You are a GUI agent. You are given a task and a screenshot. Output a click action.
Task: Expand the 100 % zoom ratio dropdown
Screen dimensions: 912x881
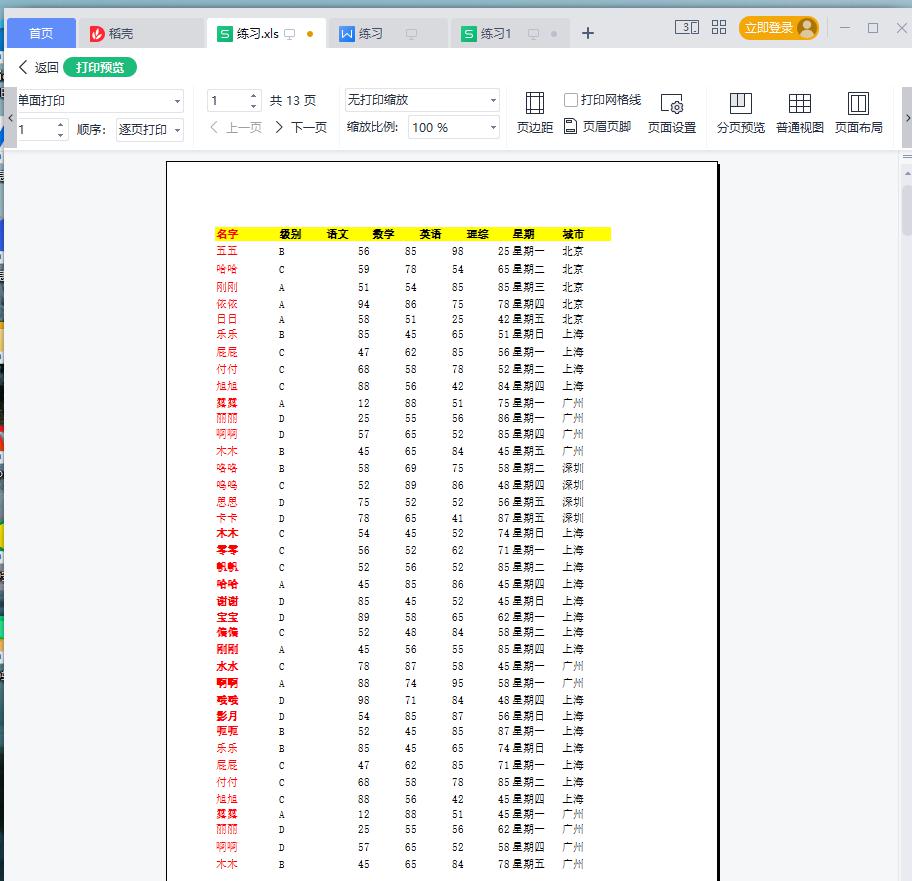(493, 127)
